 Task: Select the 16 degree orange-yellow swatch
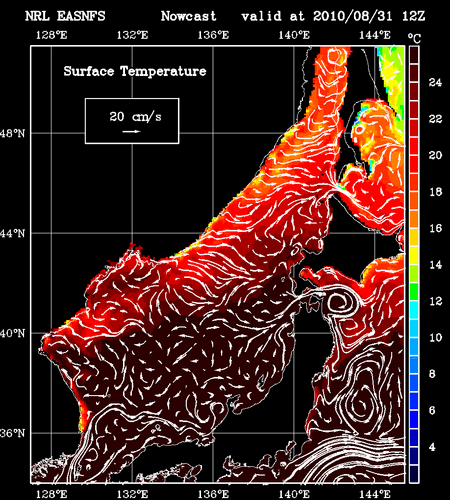pos(414,228)
